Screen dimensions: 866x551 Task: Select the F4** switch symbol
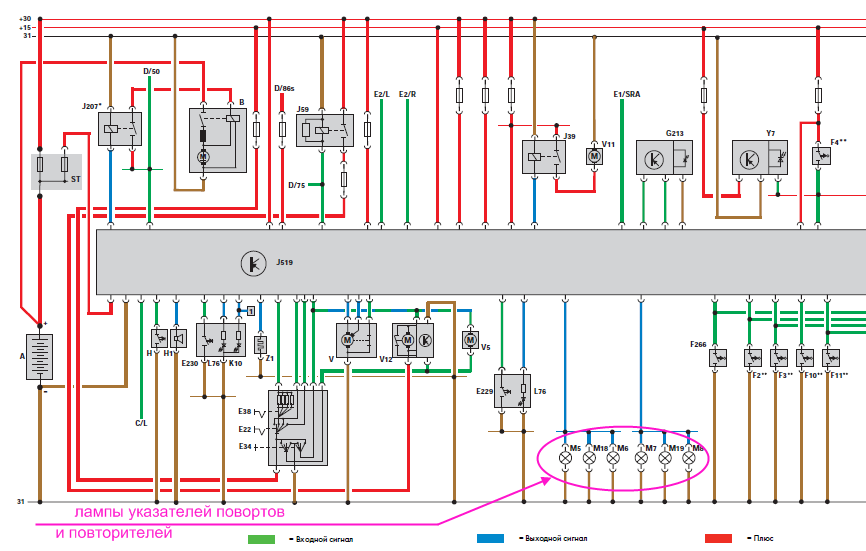point(821,156)
